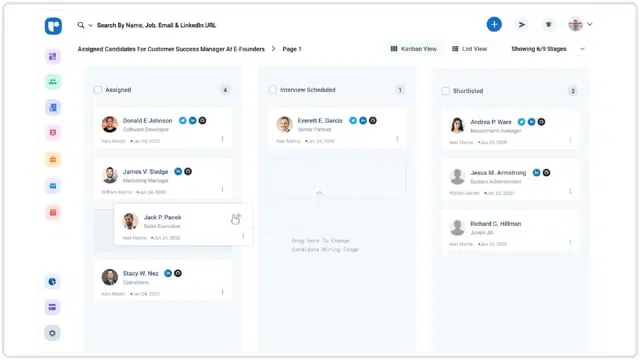
Task: Open the dashboard icon in sidebar
Action: coord(53,56)
